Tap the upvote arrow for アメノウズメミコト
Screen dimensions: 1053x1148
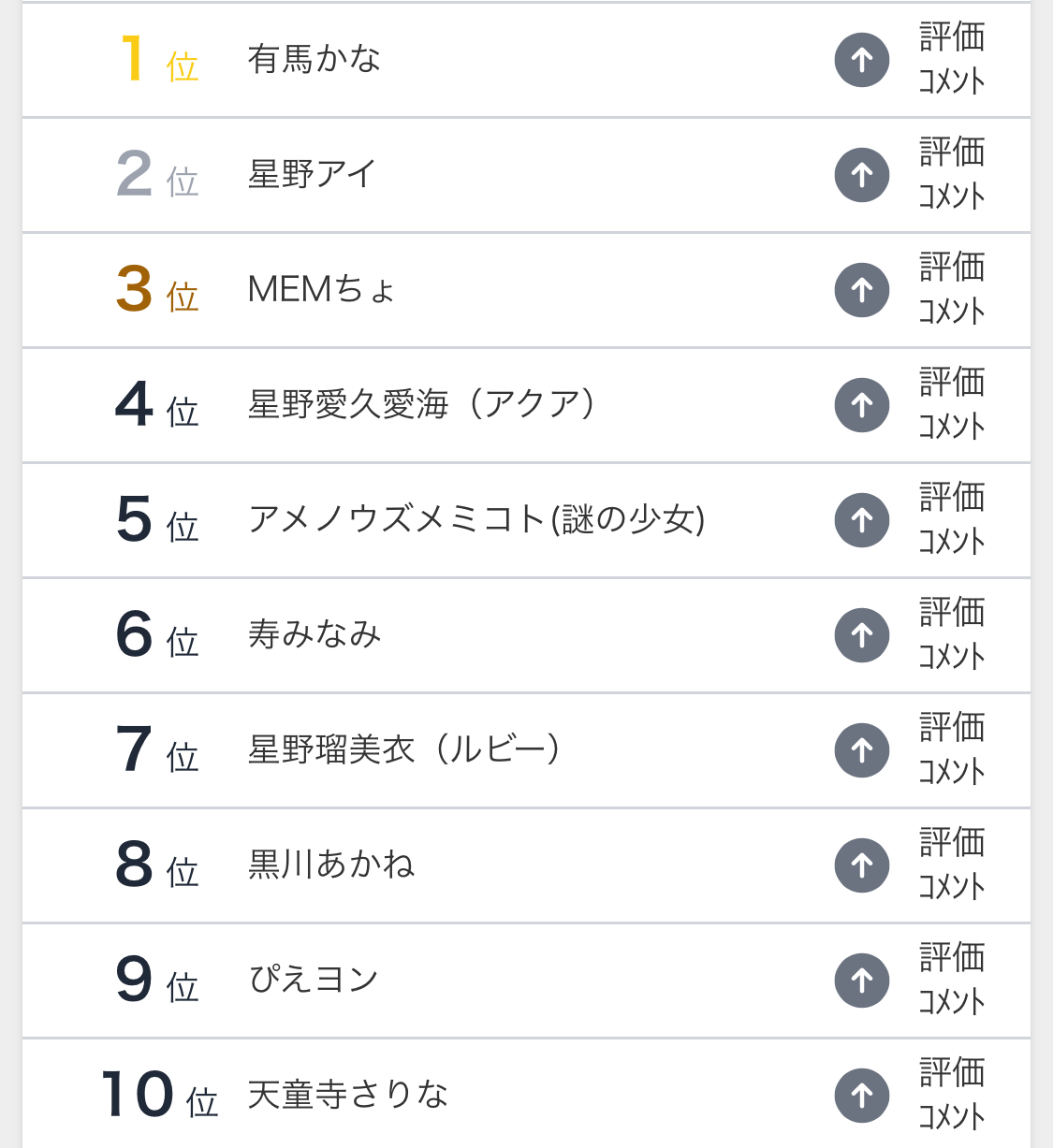pos(861,520)
